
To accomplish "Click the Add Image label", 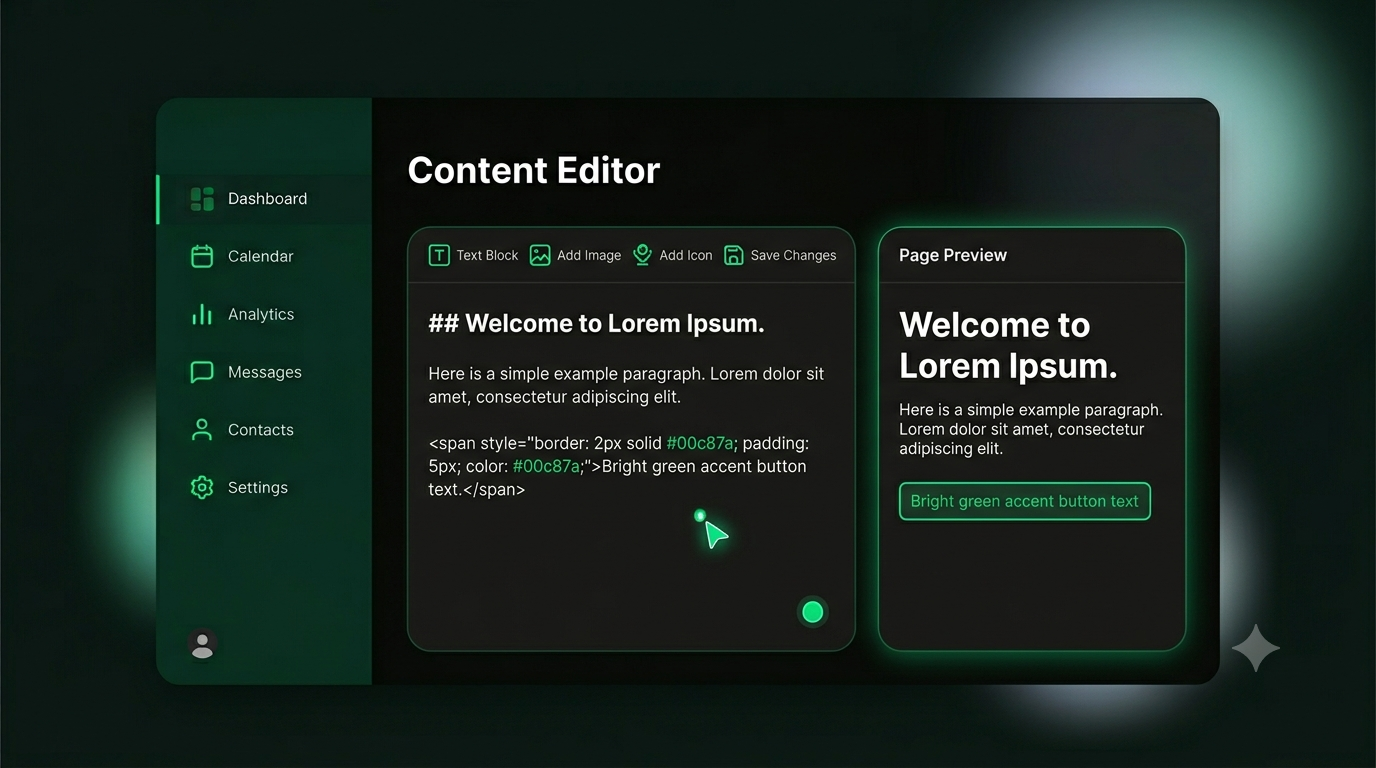I will (x=589, y=255).
